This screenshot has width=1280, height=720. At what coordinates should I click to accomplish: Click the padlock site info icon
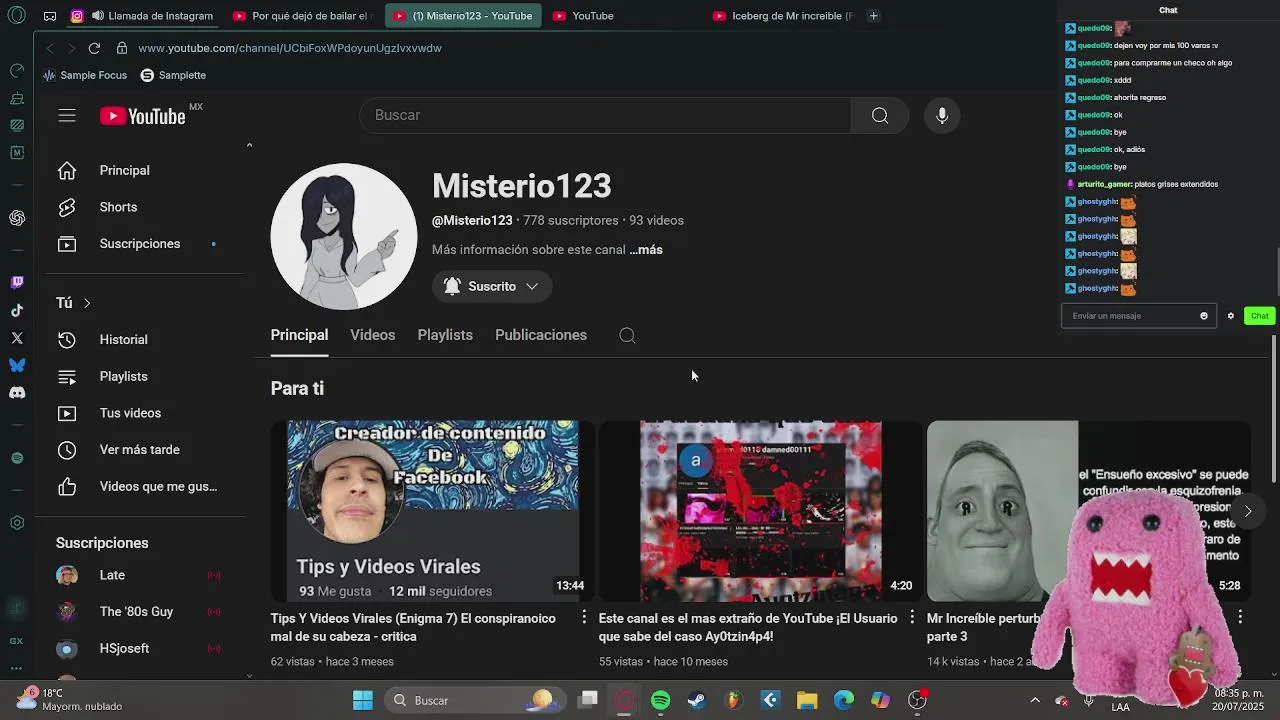click(121, 48)
